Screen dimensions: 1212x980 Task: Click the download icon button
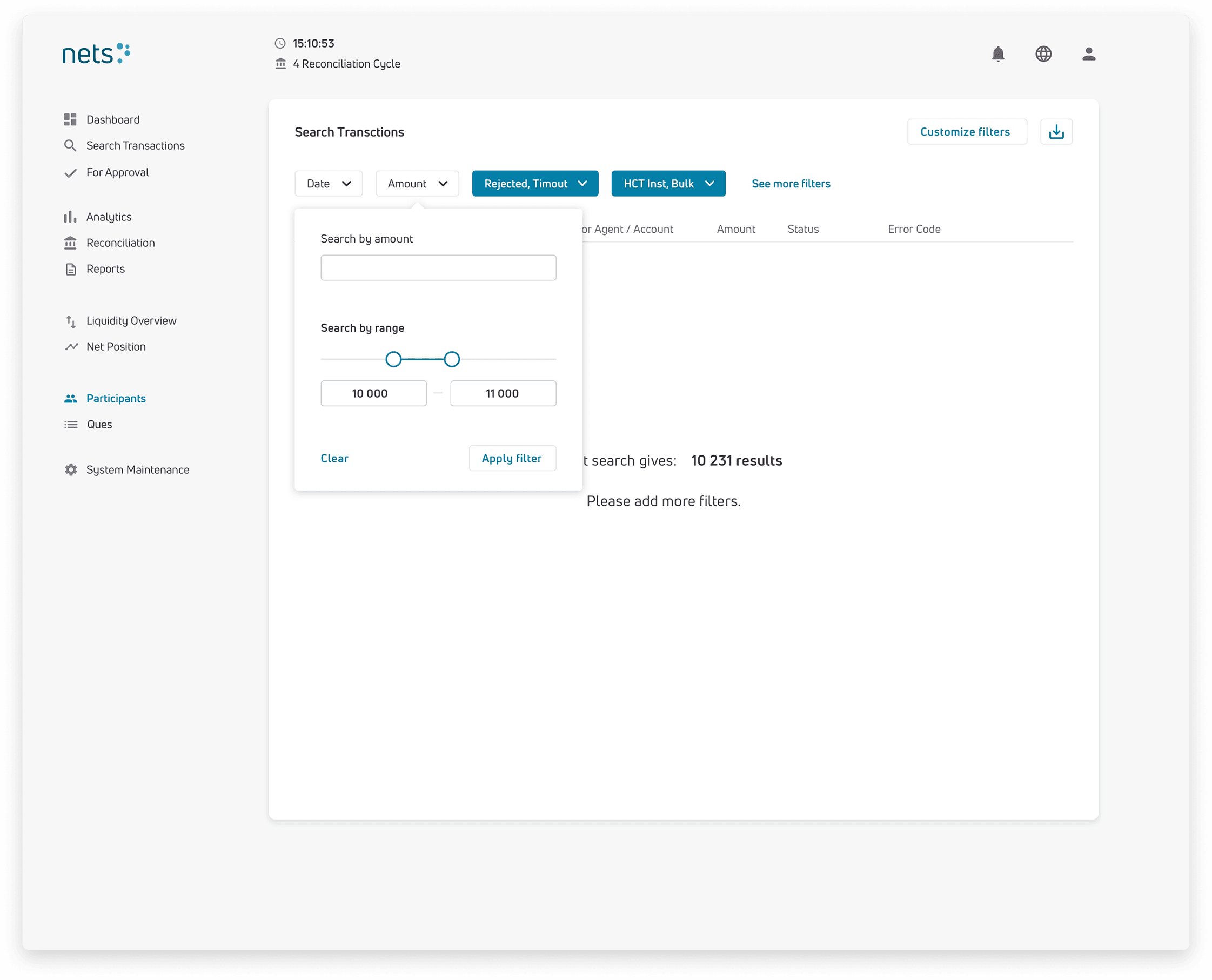(1056, 131)
